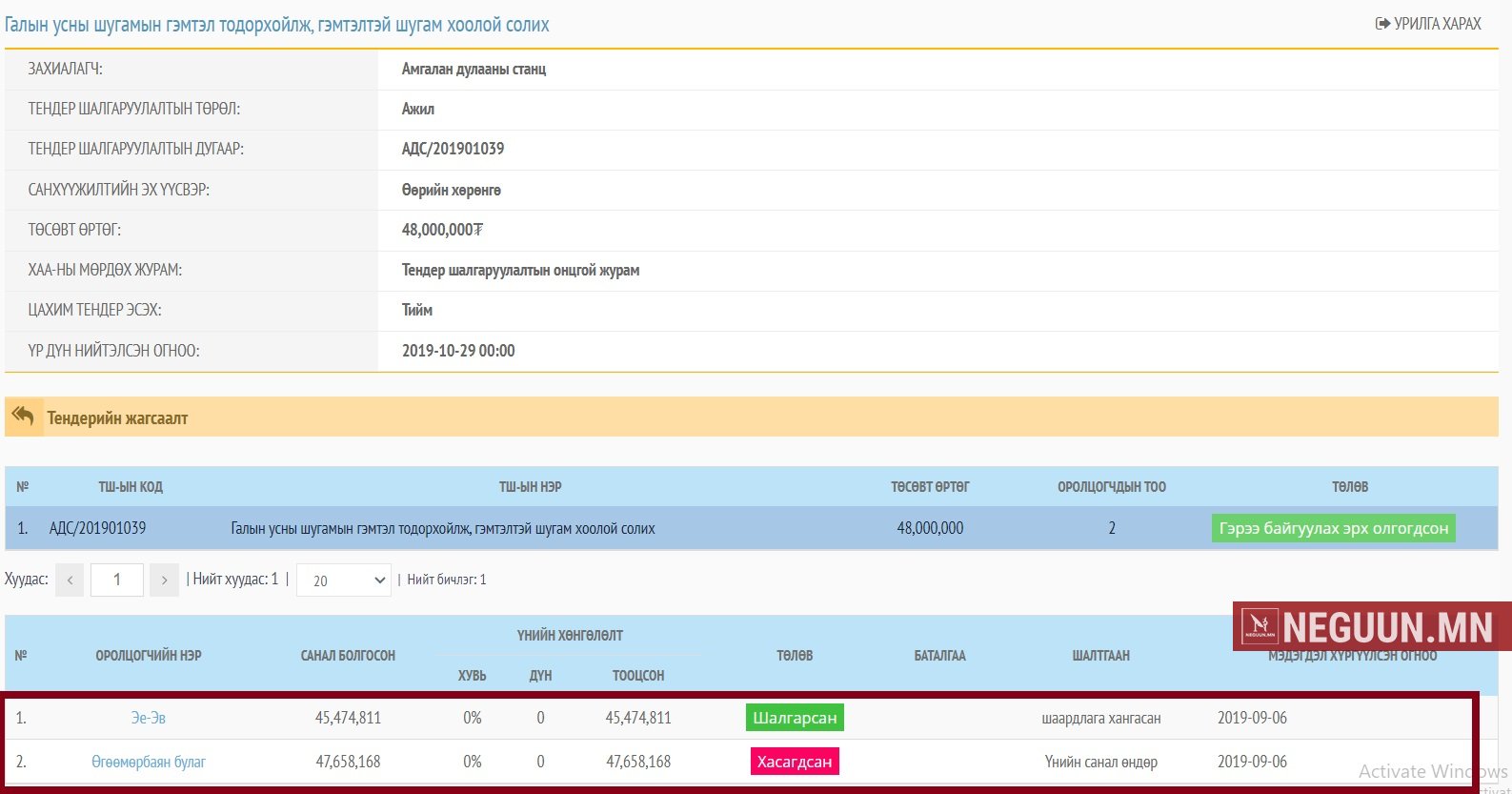Open participant link Өгөөмөрбаян булаг
This screenshot has height=794, width=1512.
coord(149,762)
